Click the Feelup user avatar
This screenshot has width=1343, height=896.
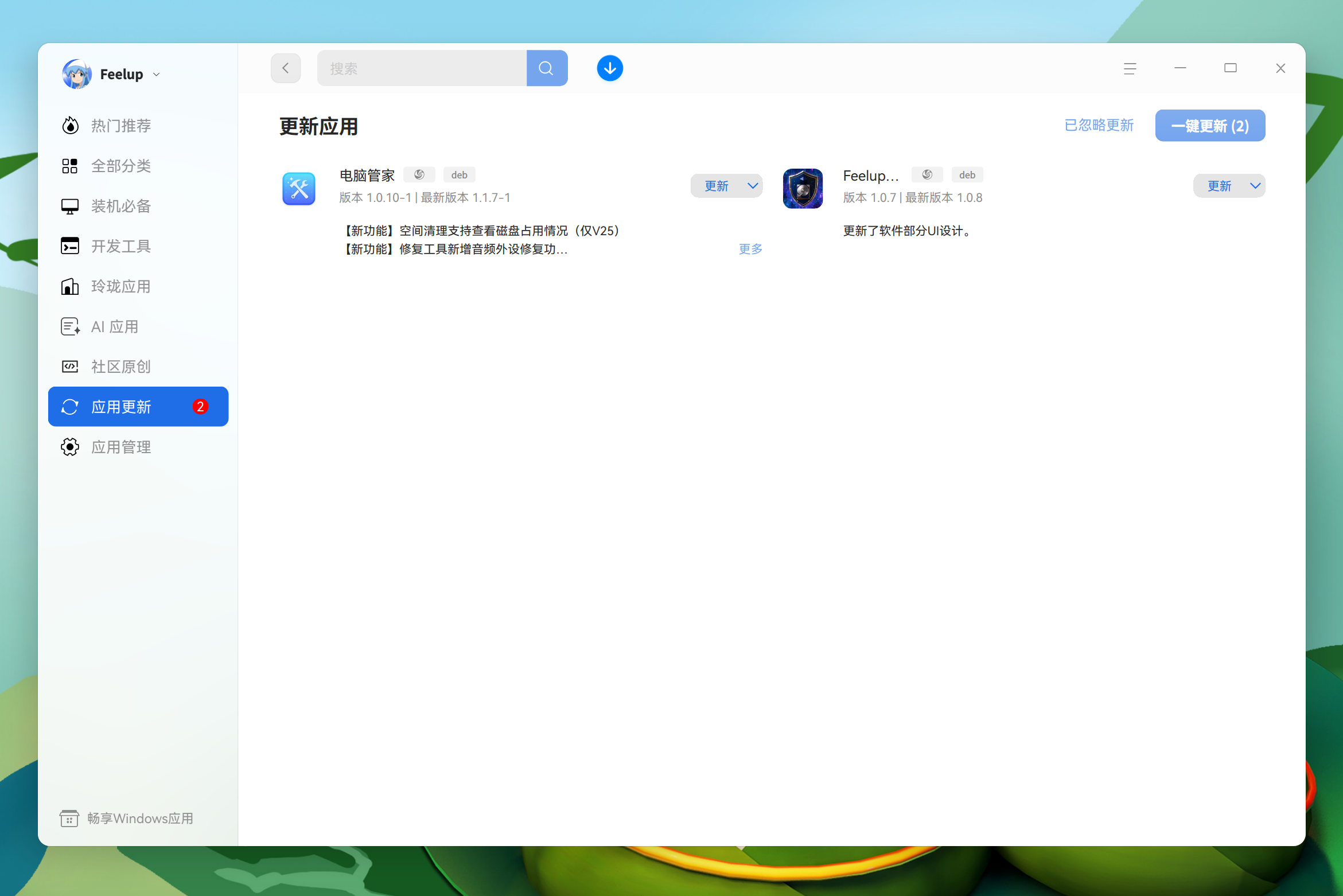[77, 74]
